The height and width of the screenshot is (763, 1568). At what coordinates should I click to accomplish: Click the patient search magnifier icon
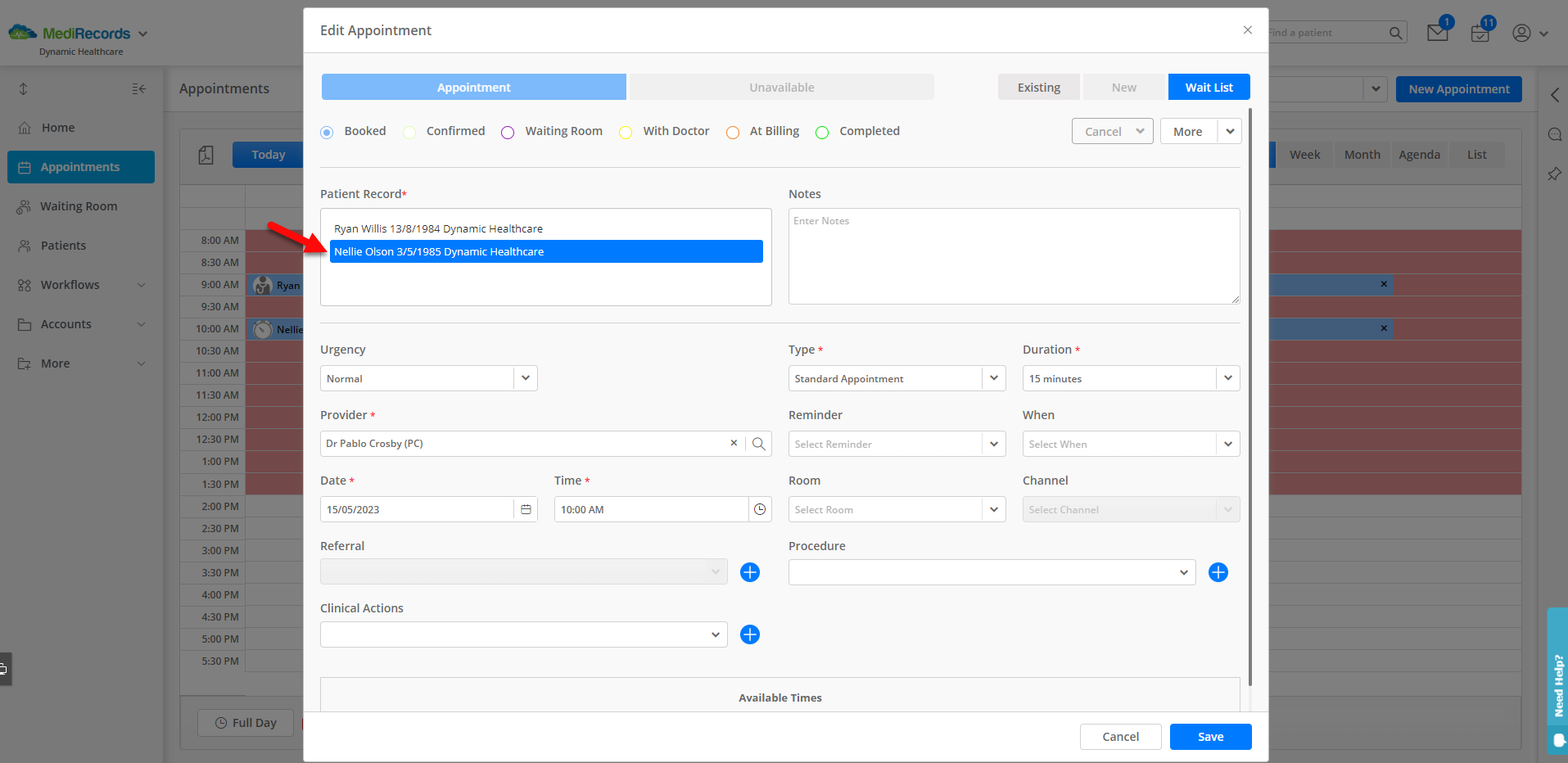pyautogui.click(x=1396, y=33)
